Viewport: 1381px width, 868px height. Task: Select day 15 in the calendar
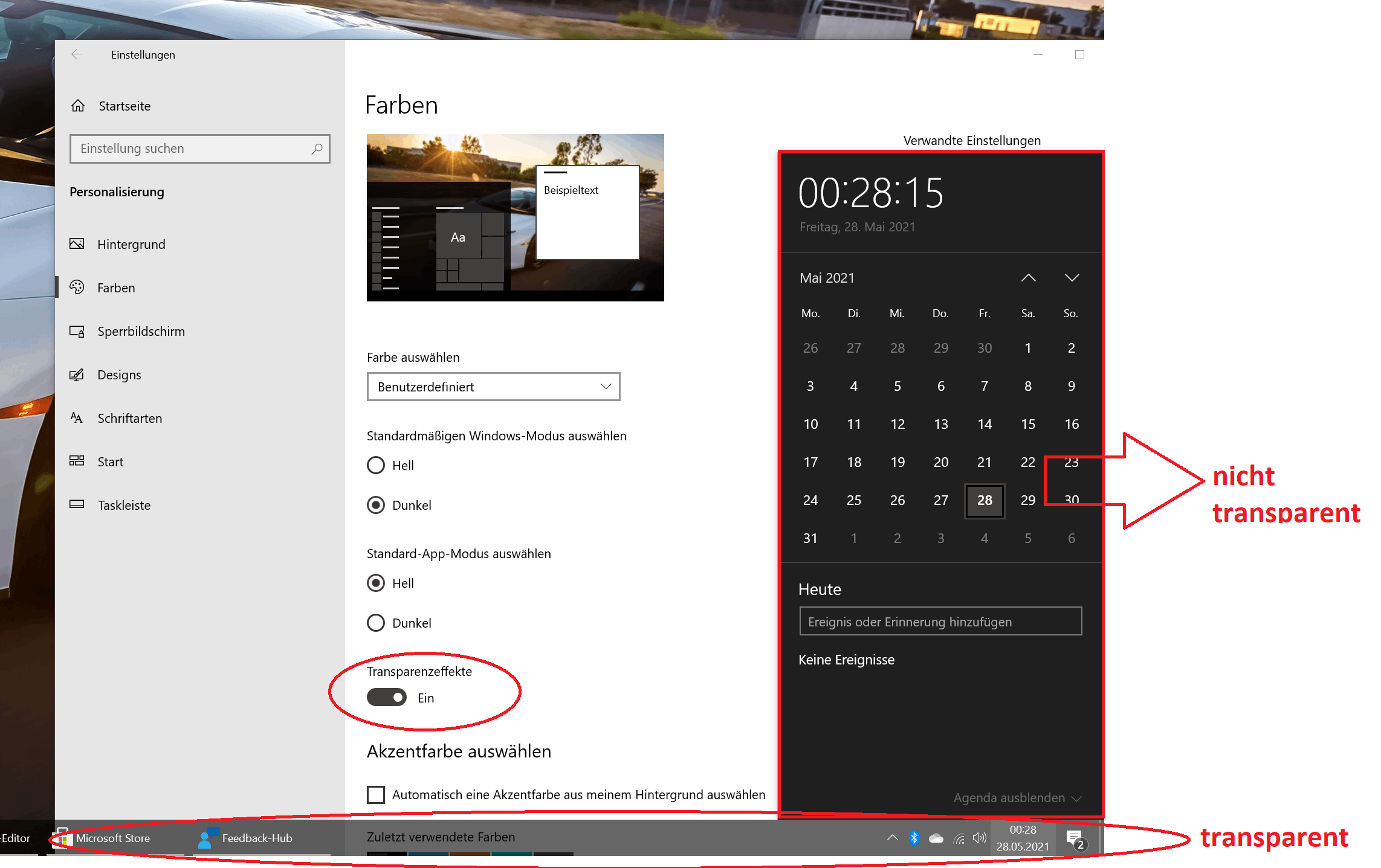[1027, 424]
